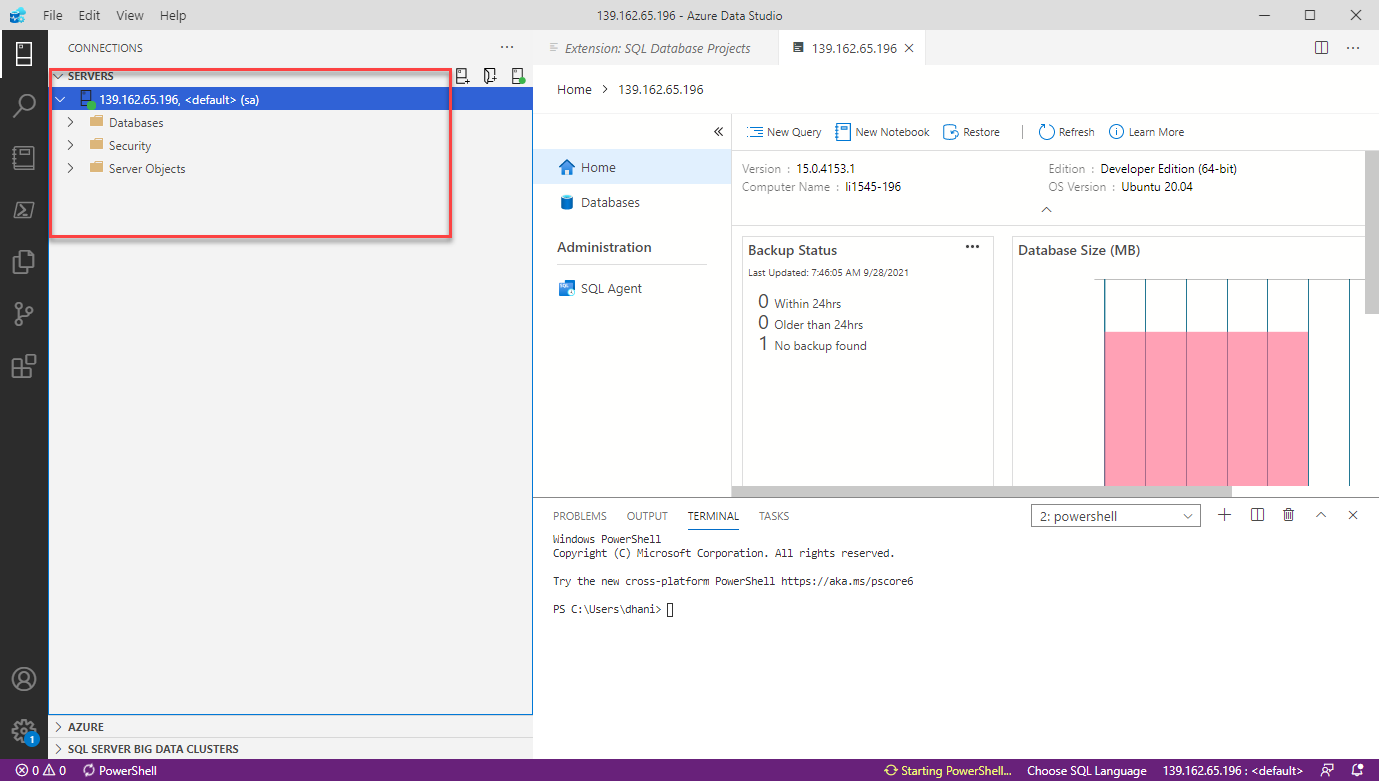The image size is (1379, 781).
Task: Open the Notebooks view in activity bar
Action: pos(24,158)
